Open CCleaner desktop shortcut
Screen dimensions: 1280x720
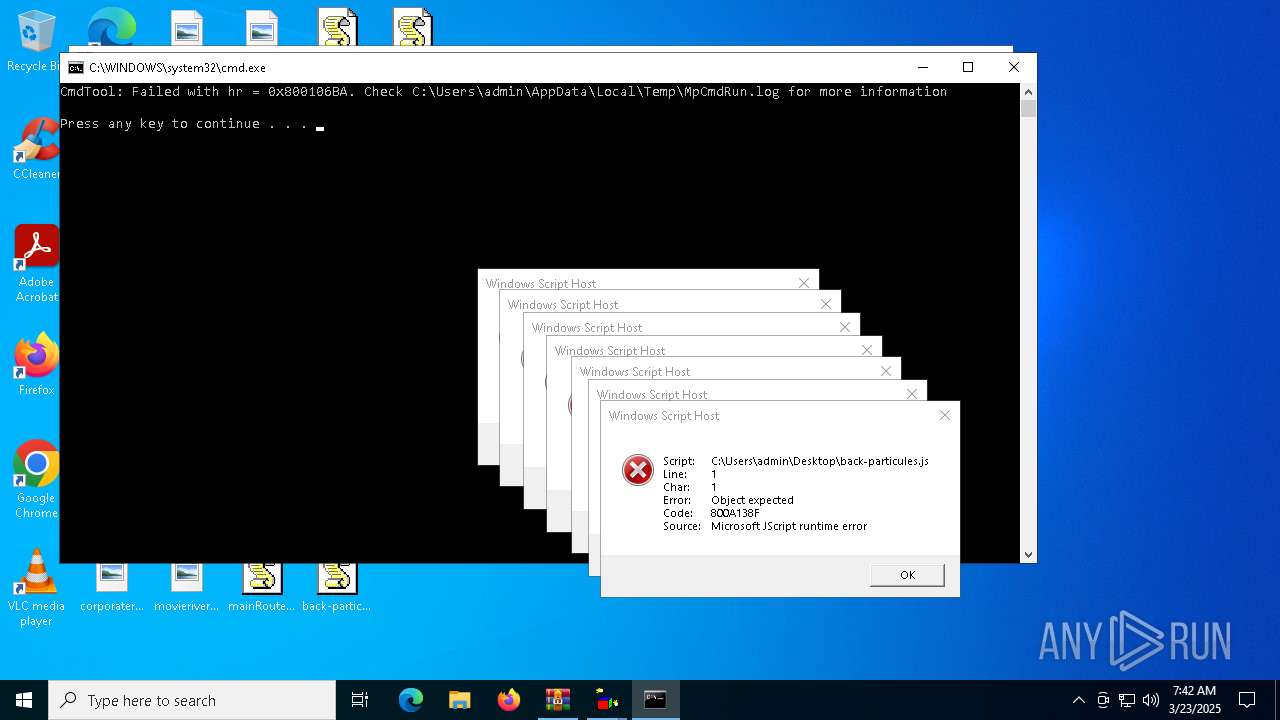[x=37, y=149]
